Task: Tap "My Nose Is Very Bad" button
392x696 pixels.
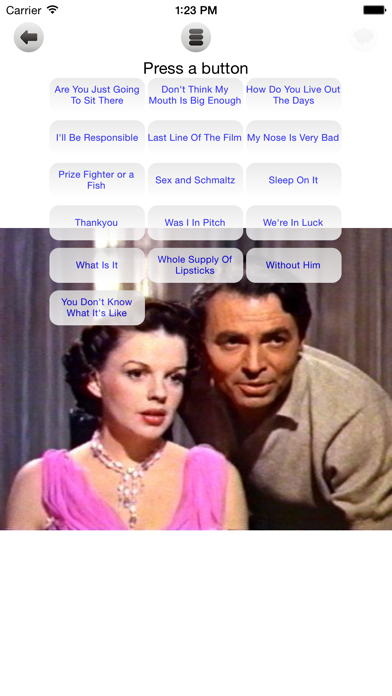Action: pyautogui.click(x=293, y=138)
